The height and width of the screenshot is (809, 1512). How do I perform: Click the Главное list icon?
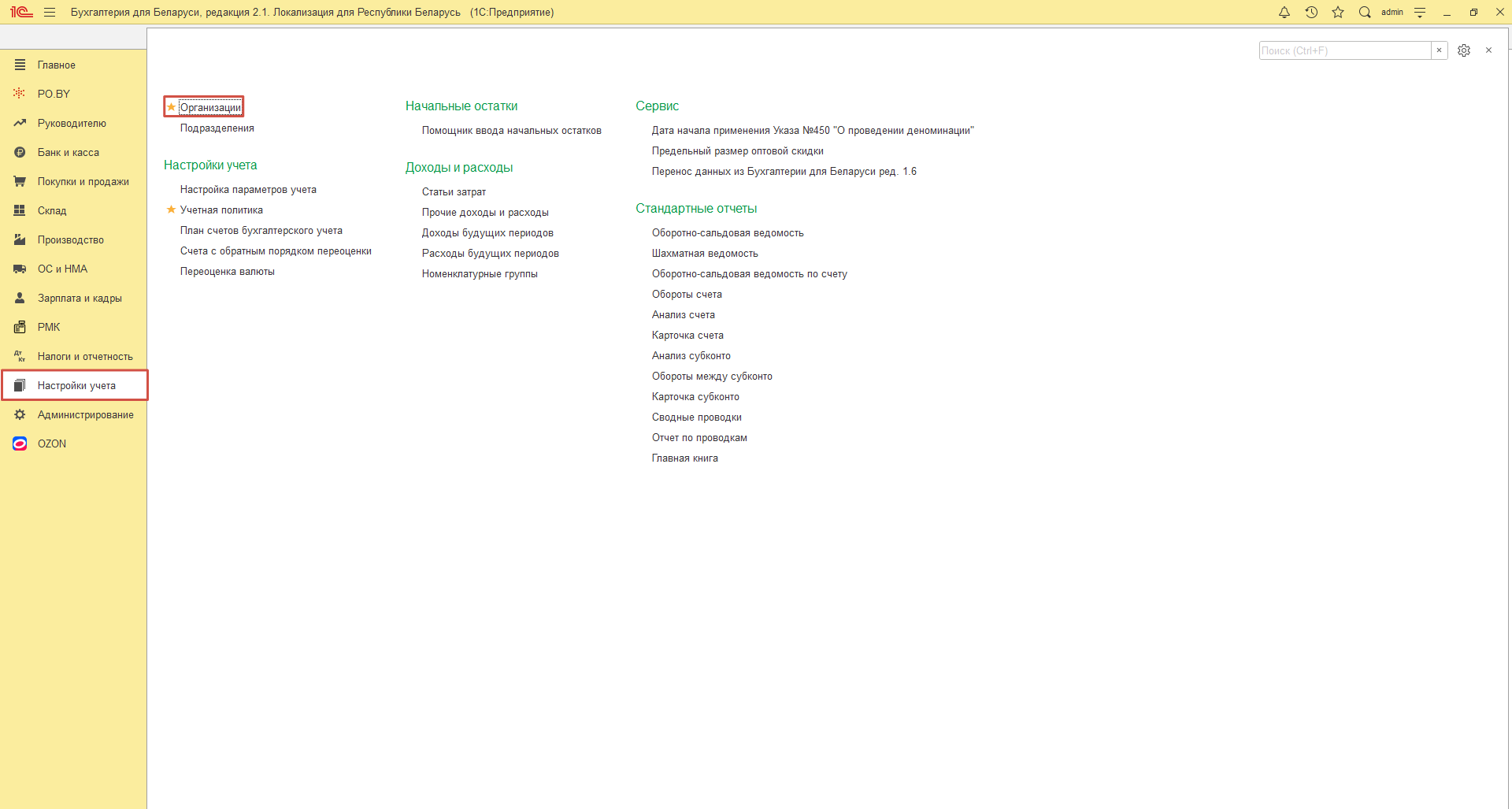(20, 65)
